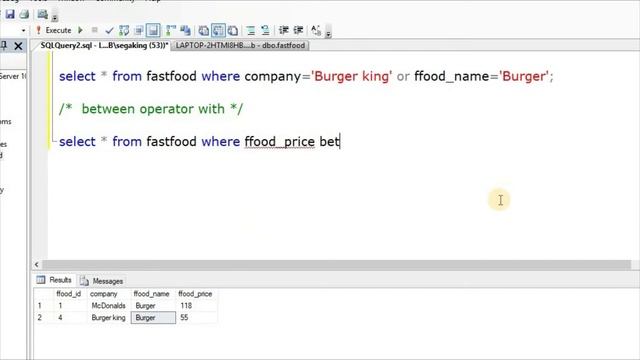
Task: Start debugging with the green play icon
Action: click(80, 30)
